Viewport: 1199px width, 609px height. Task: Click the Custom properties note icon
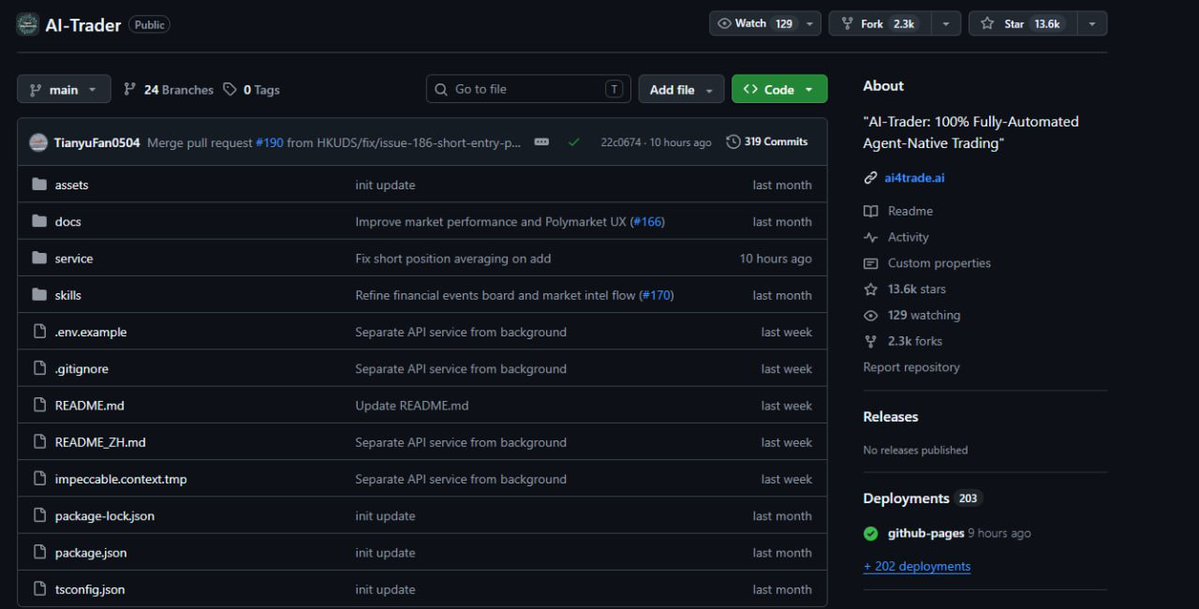(x=870, y=263)
